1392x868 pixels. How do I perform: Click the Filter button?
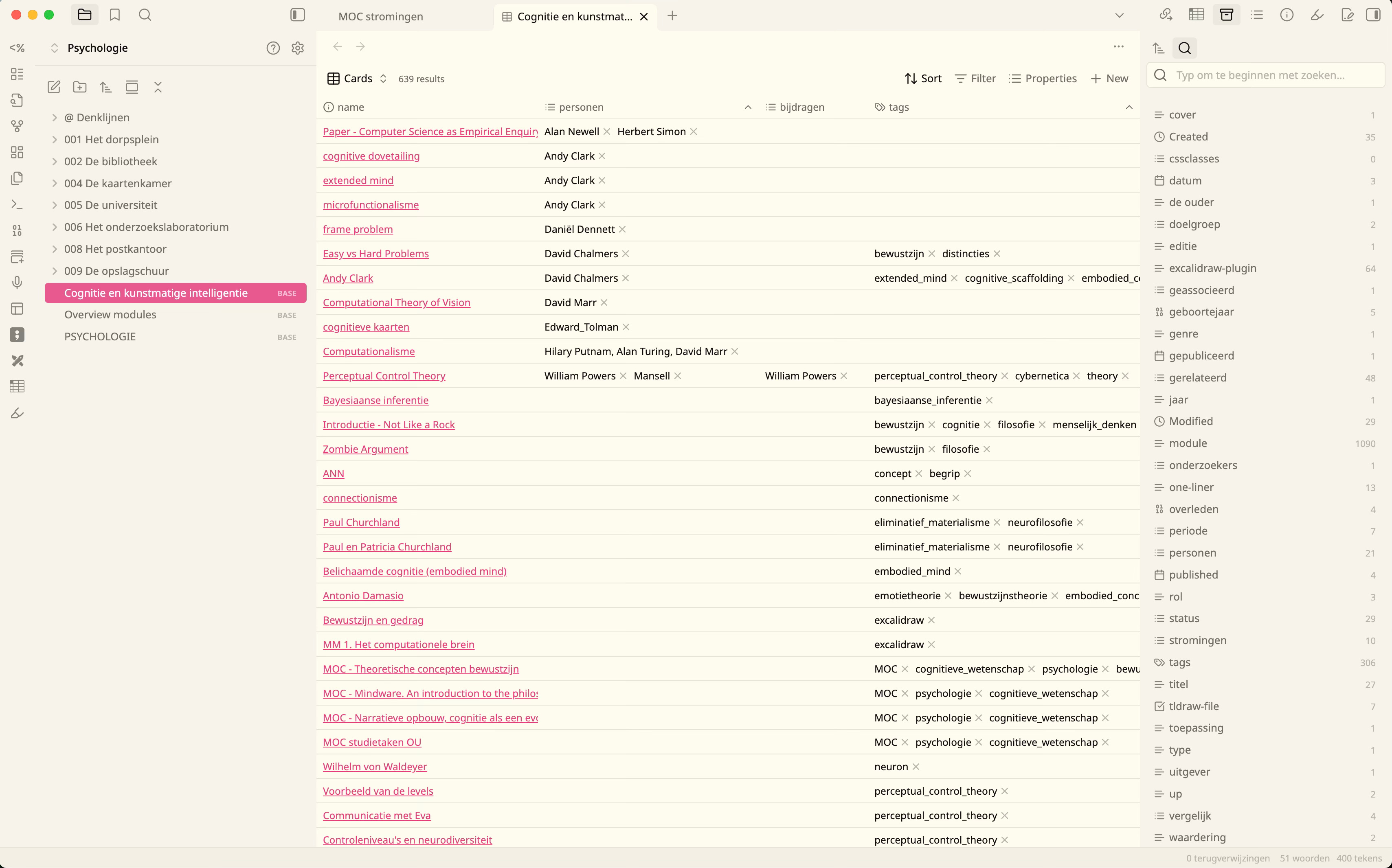pyautogui.click(x=975, y=79)
